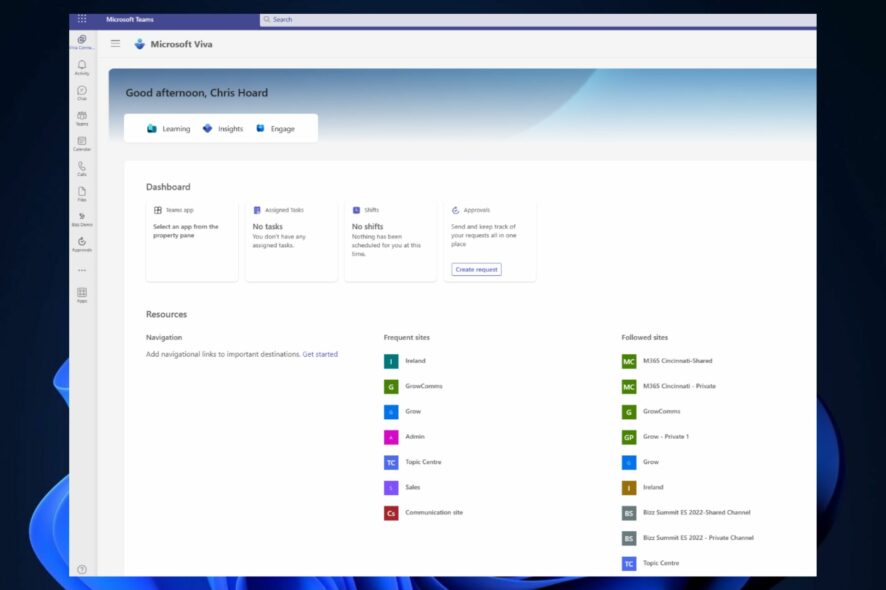Open the Viva Engage tab
This screenshot has height=590, width=886.
(275, 129)
